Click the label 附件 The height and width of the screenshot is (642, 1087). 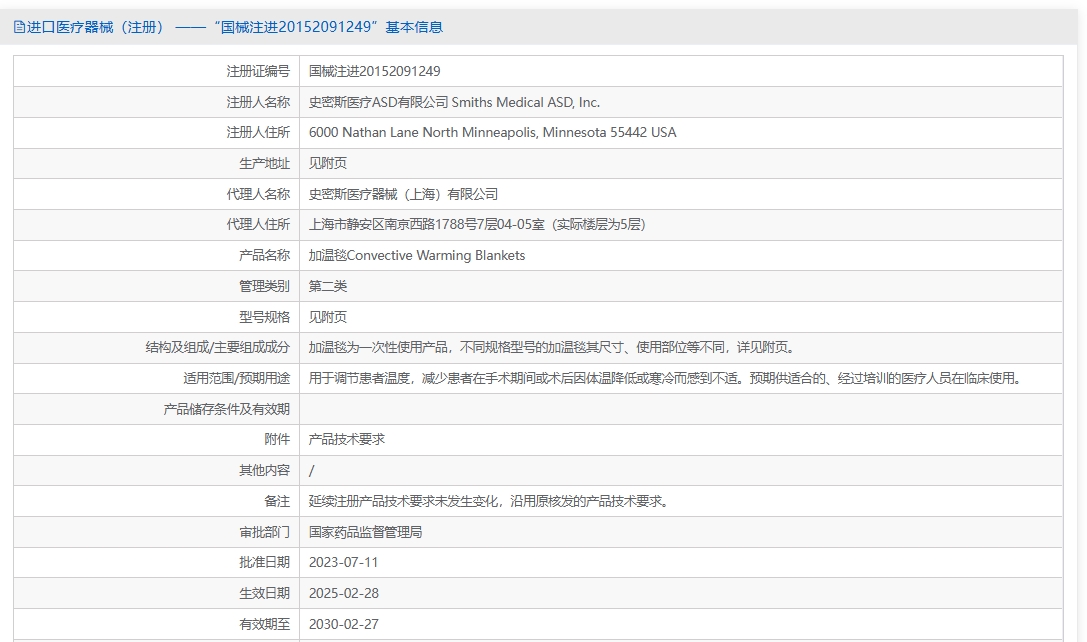tap(277, 440)
